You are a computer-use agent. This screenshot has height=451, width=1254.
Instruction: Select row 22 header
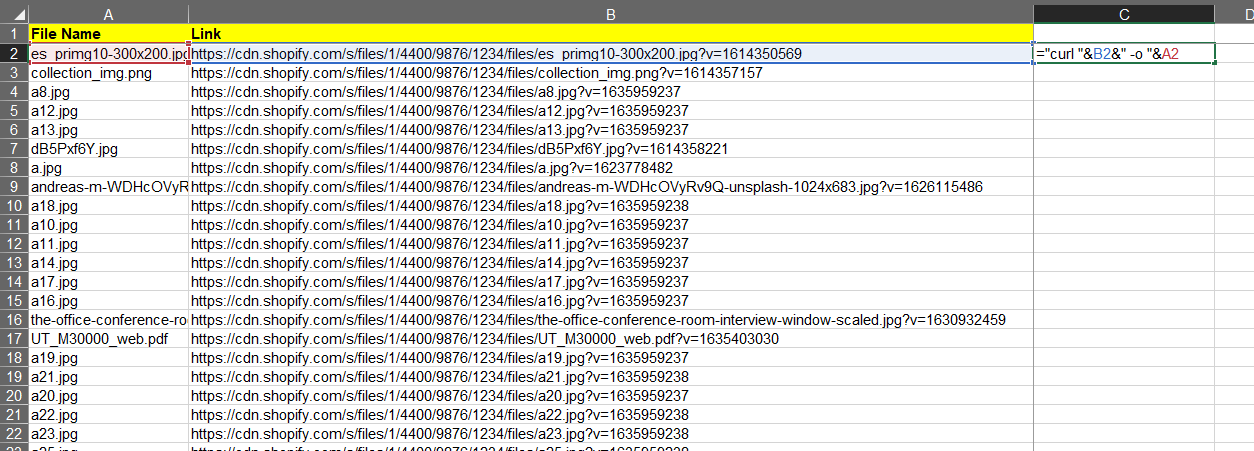pos(14,434)
